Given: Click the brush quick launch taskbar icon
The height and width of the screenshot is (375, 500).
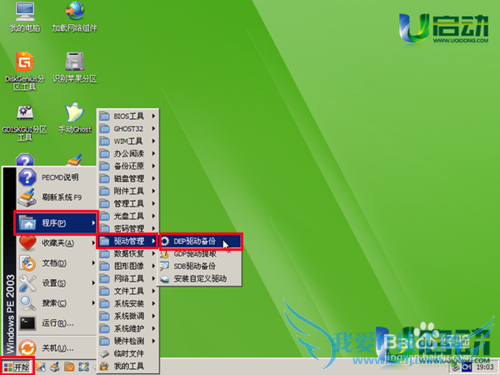Looking at the screenshot, I should pos(55,367).
